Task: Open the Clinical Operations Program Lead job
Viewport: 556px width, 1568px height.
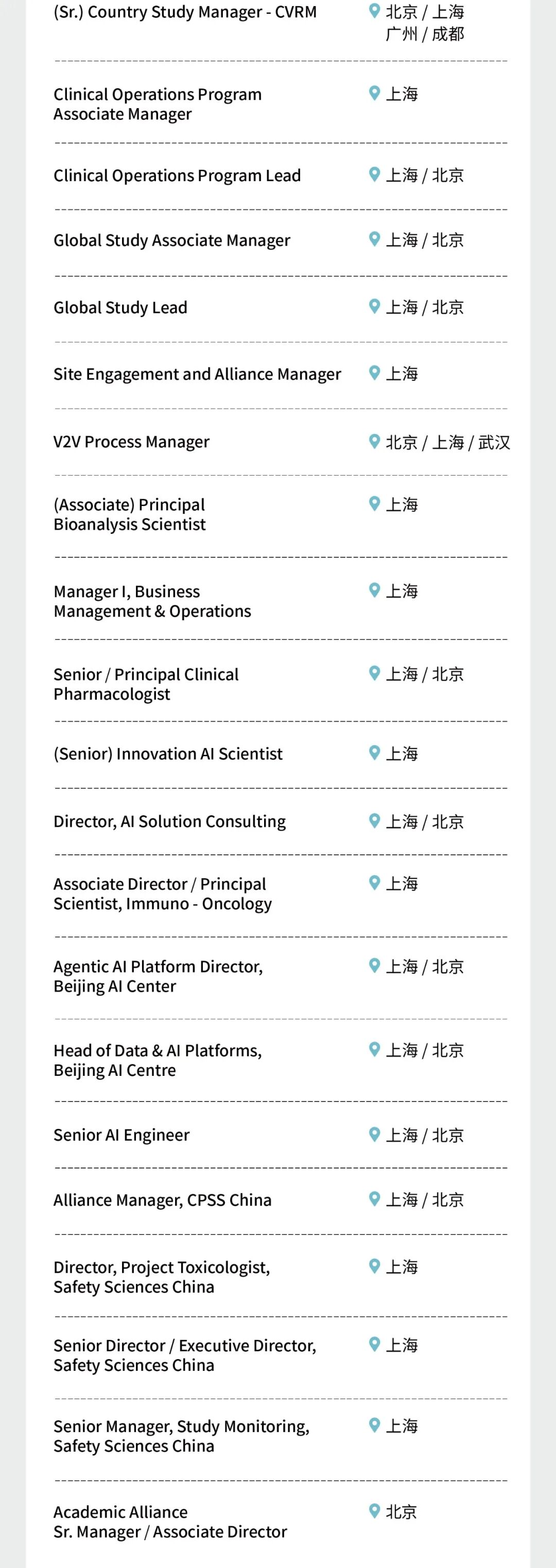Action: tap(177, 176)
